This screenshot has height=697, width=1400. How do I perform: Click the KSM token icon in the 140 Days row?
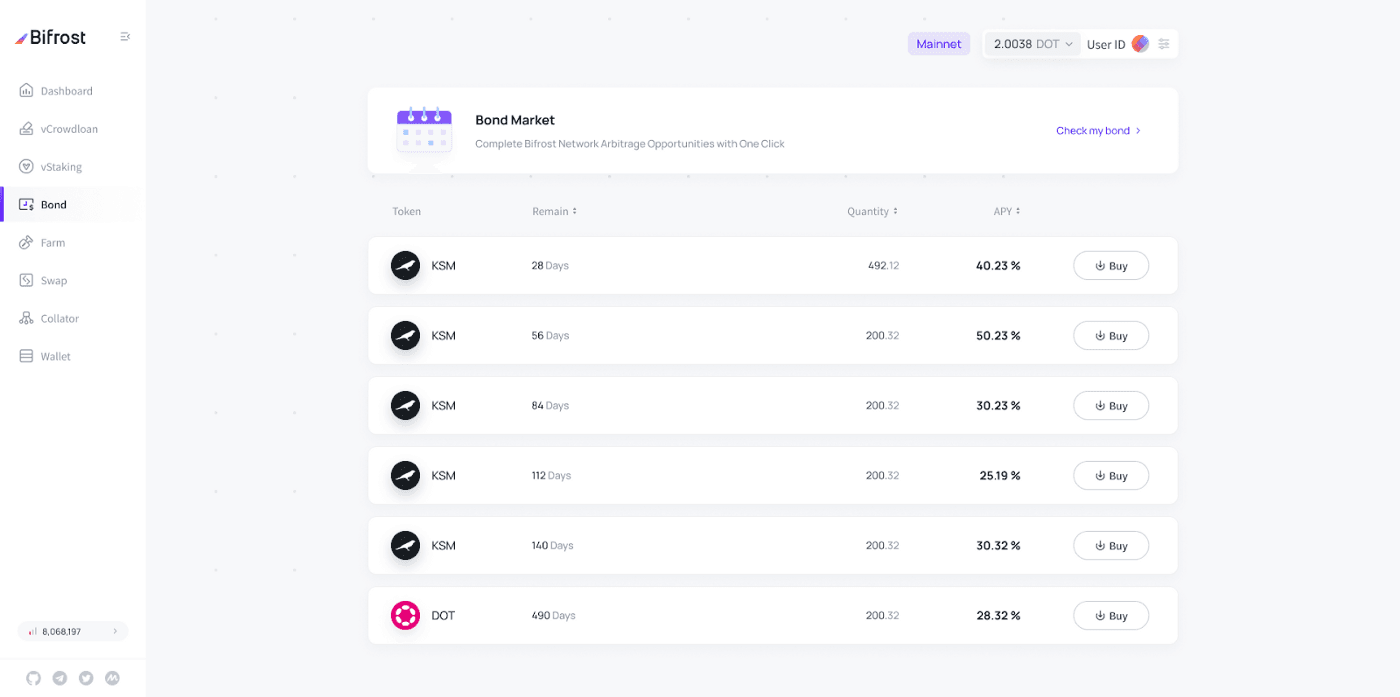click(405, 546)
